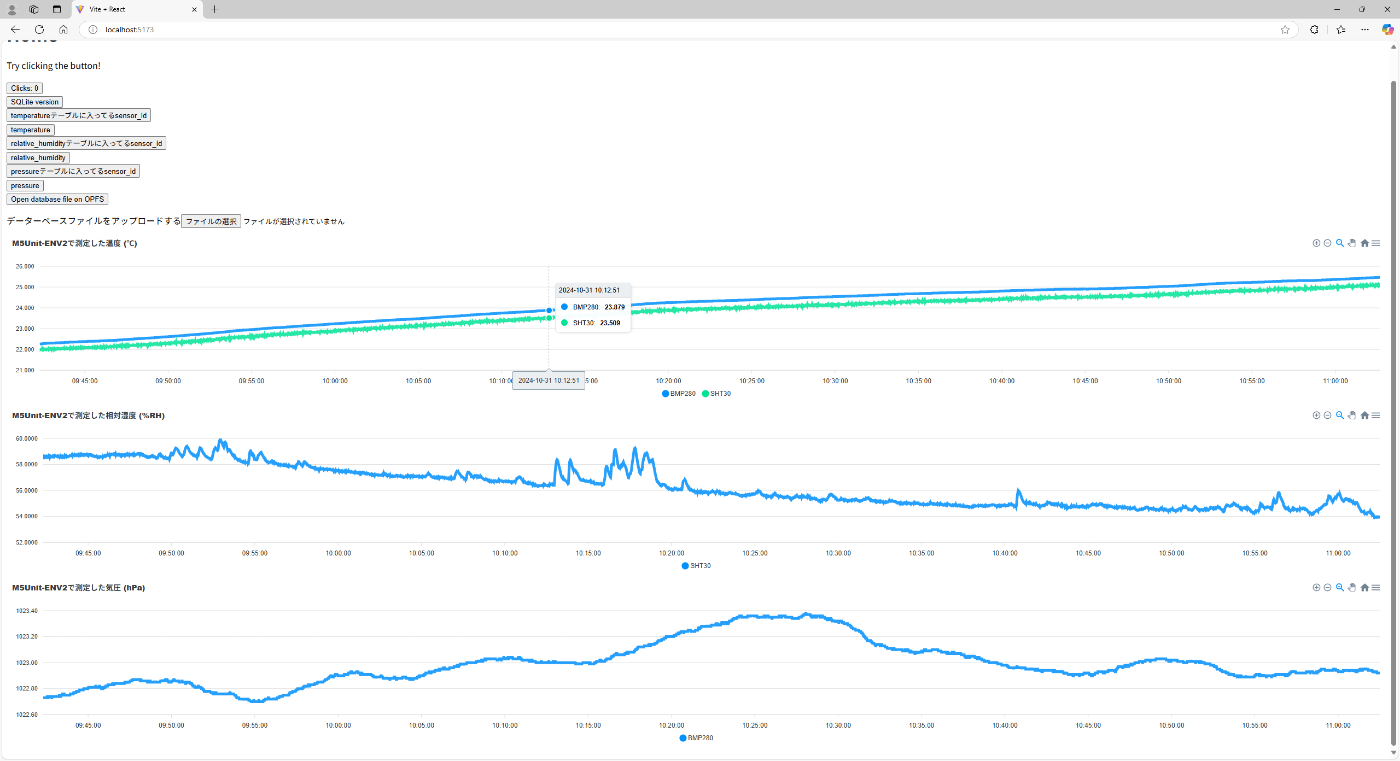Open the hamburger menu of temperature chart
The width and height of the screenshot is (1400, 761).
click(1376, 243)
